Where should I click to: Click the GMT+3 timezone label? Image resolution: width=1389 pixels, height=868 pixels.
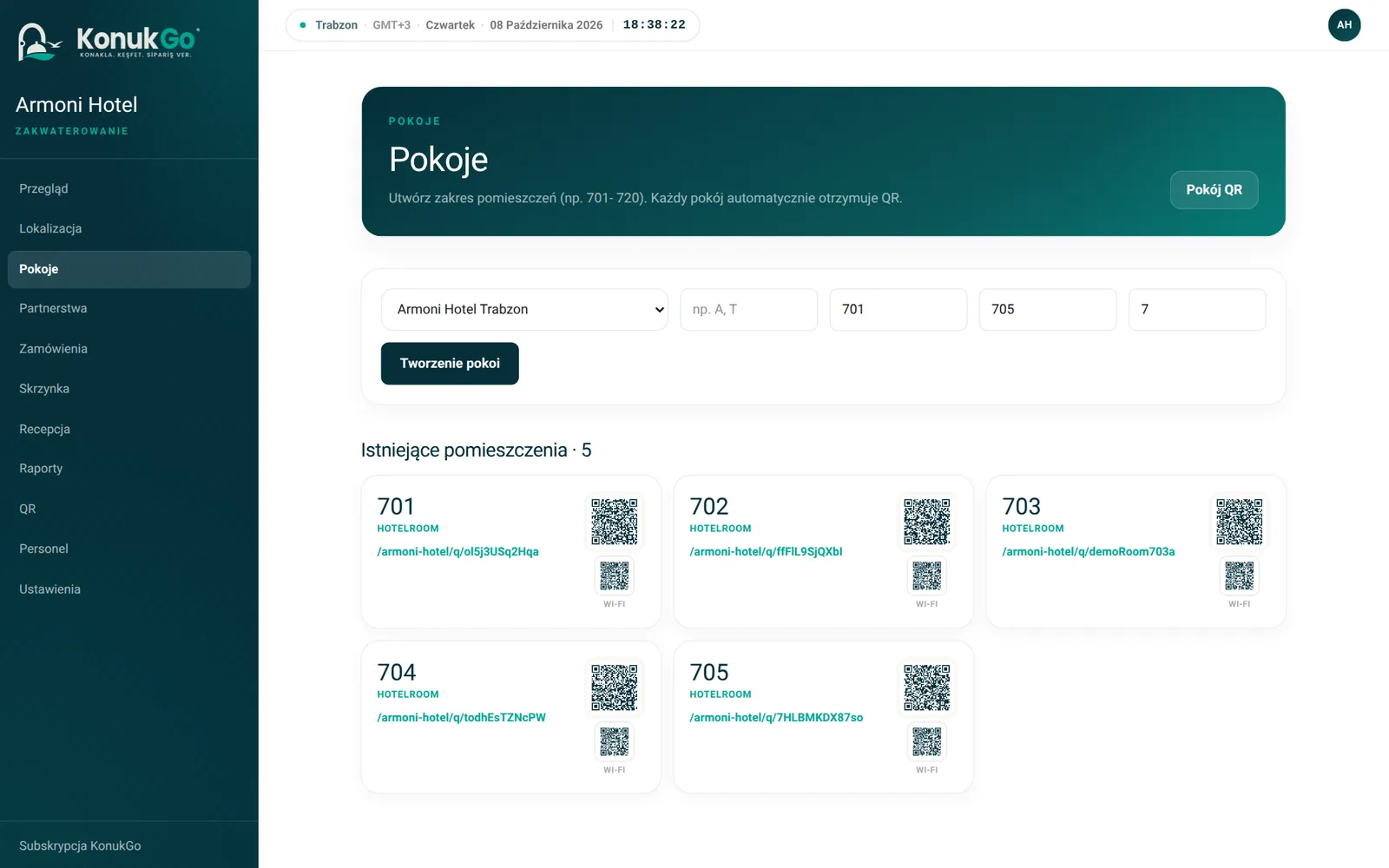point(392,25)
